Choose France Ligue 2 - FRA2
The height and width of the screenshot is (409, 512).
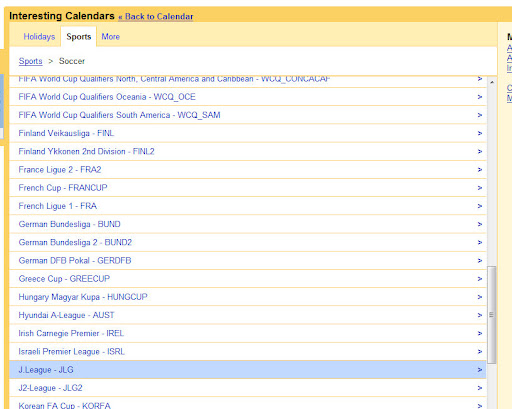(x=248, y=170)
